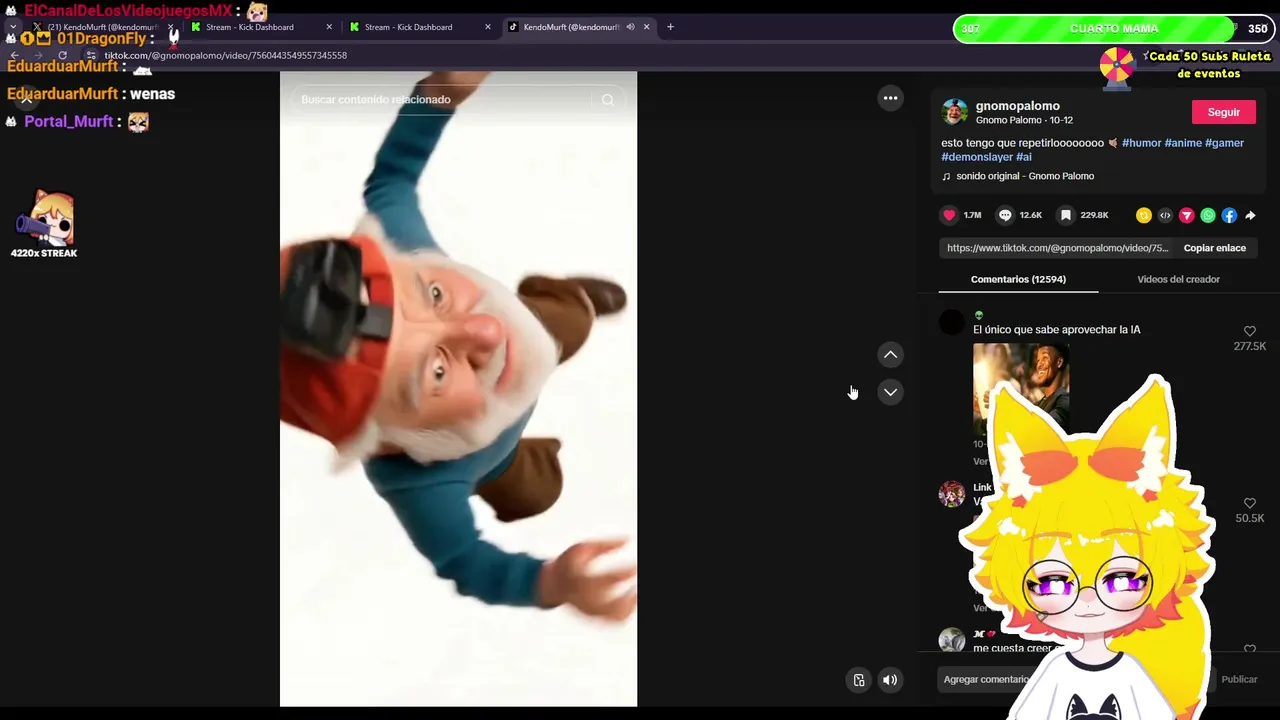1280x720 pixels.
Task: Open the gnomopalomo profile name
Action: point(1017,106)
